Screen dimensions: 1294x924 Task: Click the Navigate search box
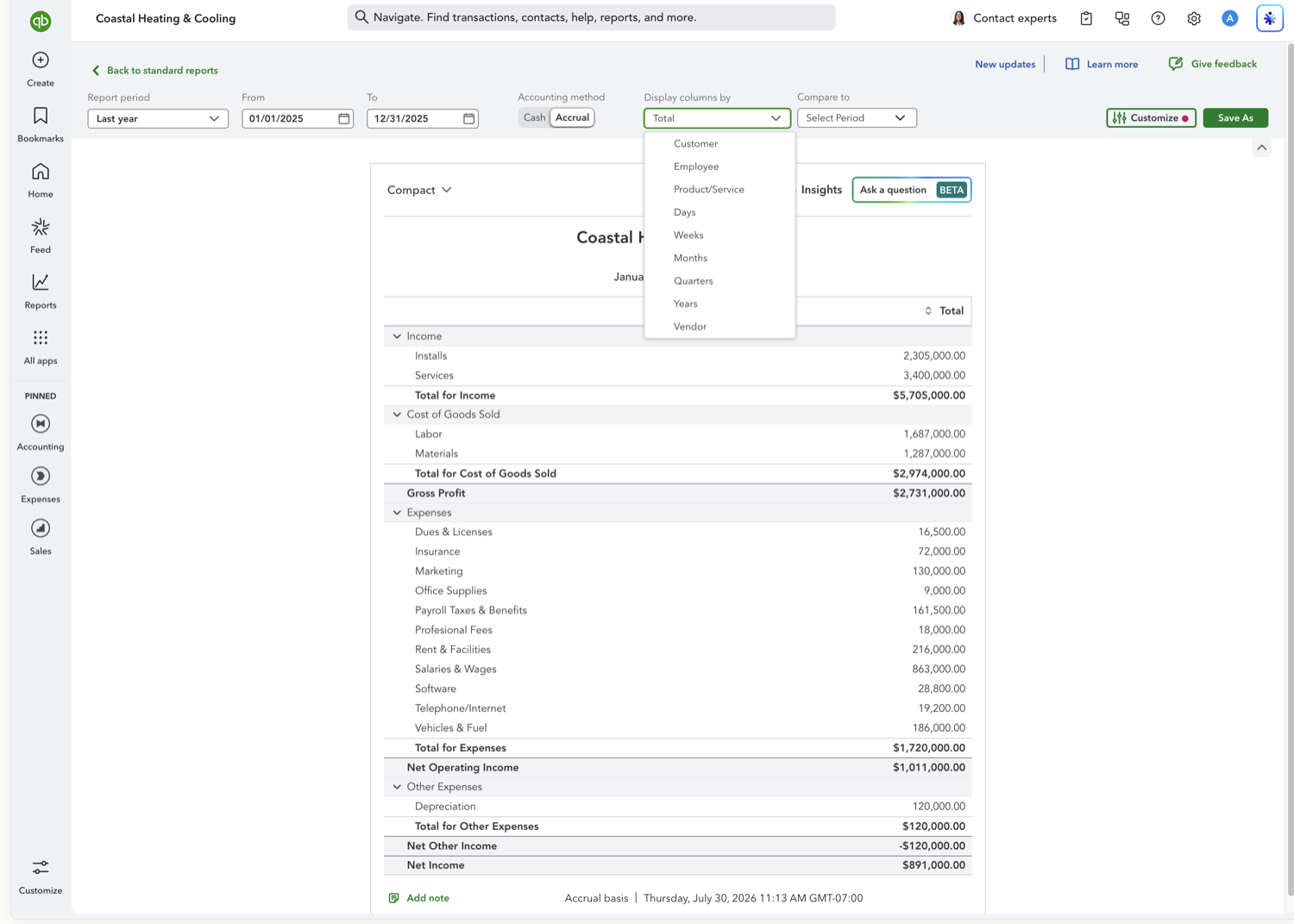pyautogui.click(x=591, y=17)
